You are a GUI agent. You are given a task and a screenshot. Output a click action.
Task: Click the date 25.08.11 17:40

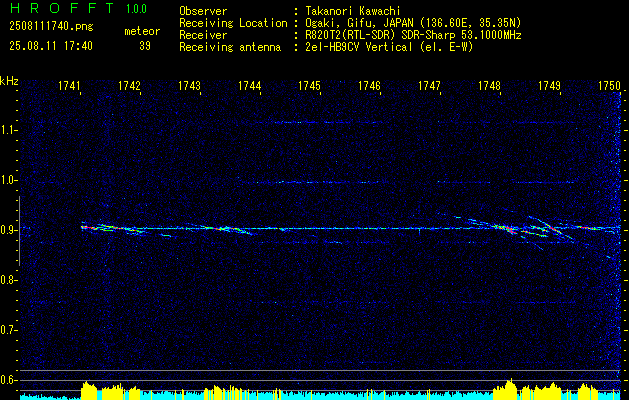[51, 46]
